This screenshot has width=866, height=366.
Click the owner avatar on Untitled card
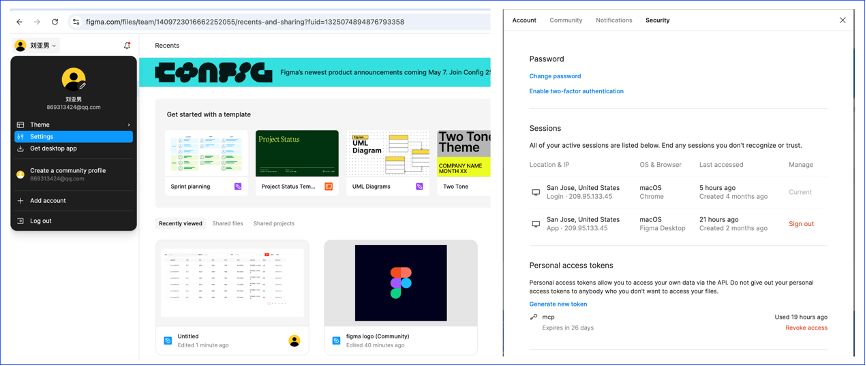[294, 341]
